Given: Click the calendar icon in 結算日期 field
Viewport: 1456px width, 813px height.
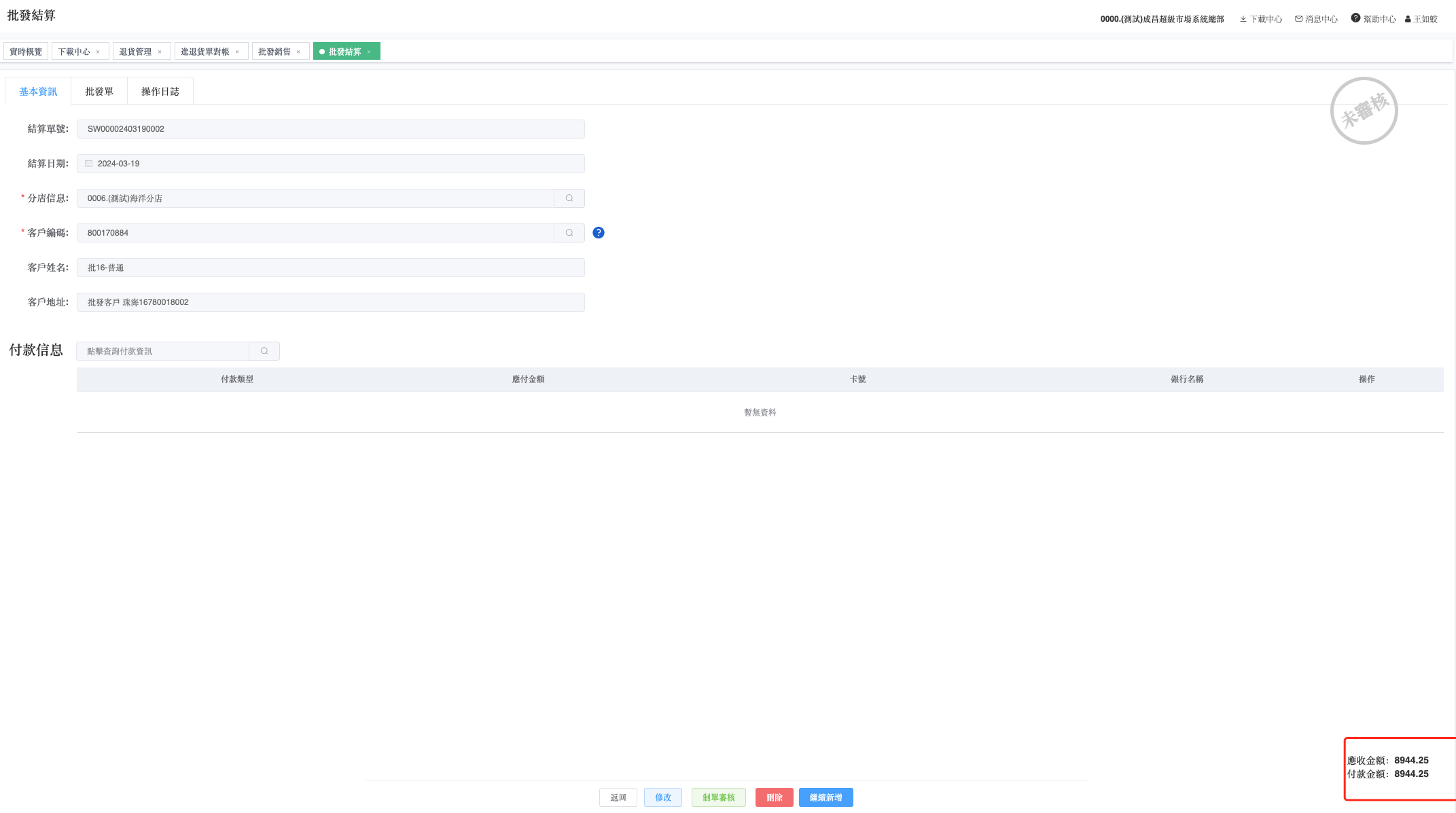Looking at the screenshot, I should click(89, 164).
